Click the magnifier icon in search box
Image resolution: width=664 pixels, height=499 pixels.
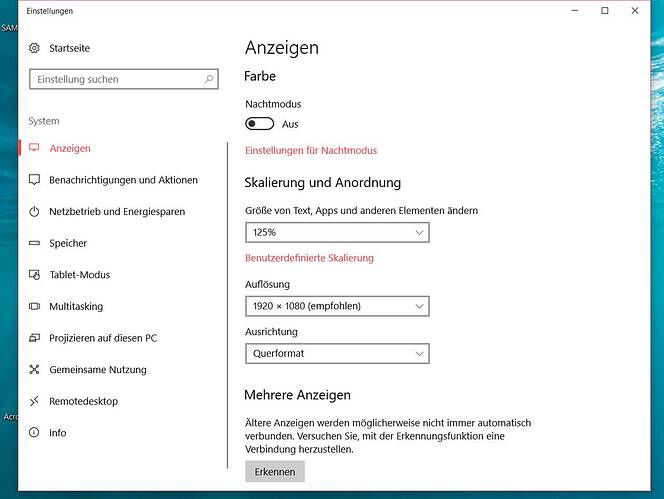(x=208, y=79)
